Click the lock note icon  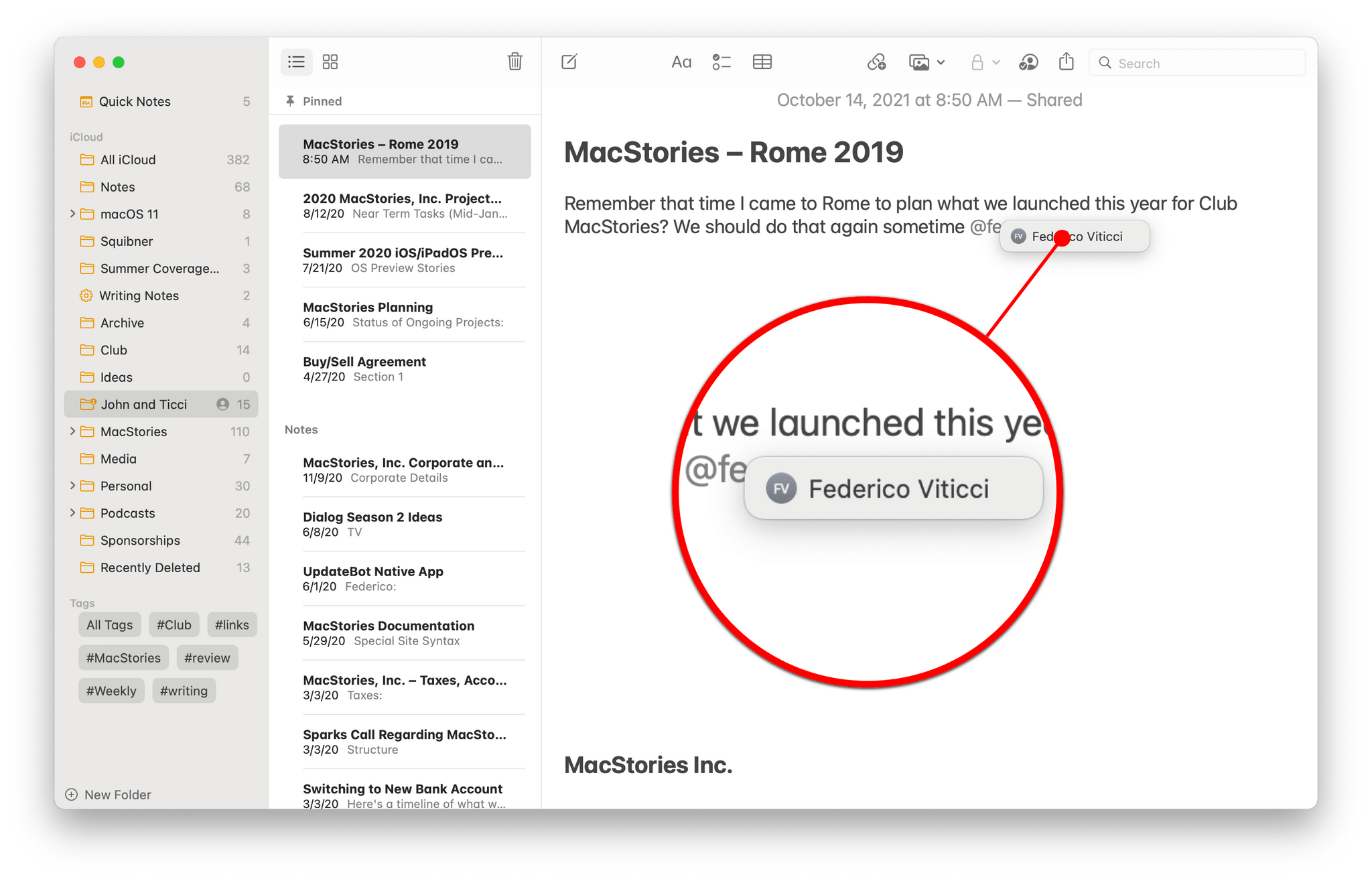977,62
